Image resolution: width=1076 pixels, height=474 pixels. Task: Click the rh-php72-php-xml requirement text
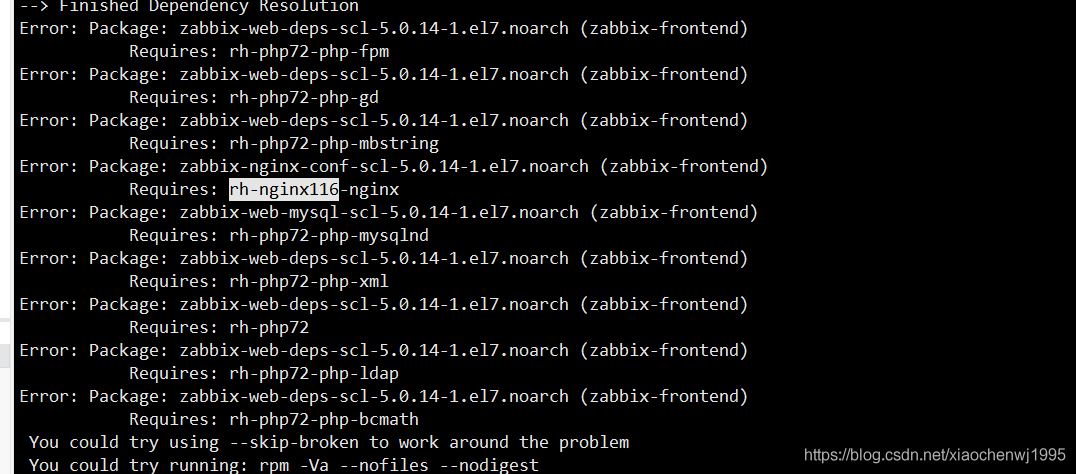(309, 281)
